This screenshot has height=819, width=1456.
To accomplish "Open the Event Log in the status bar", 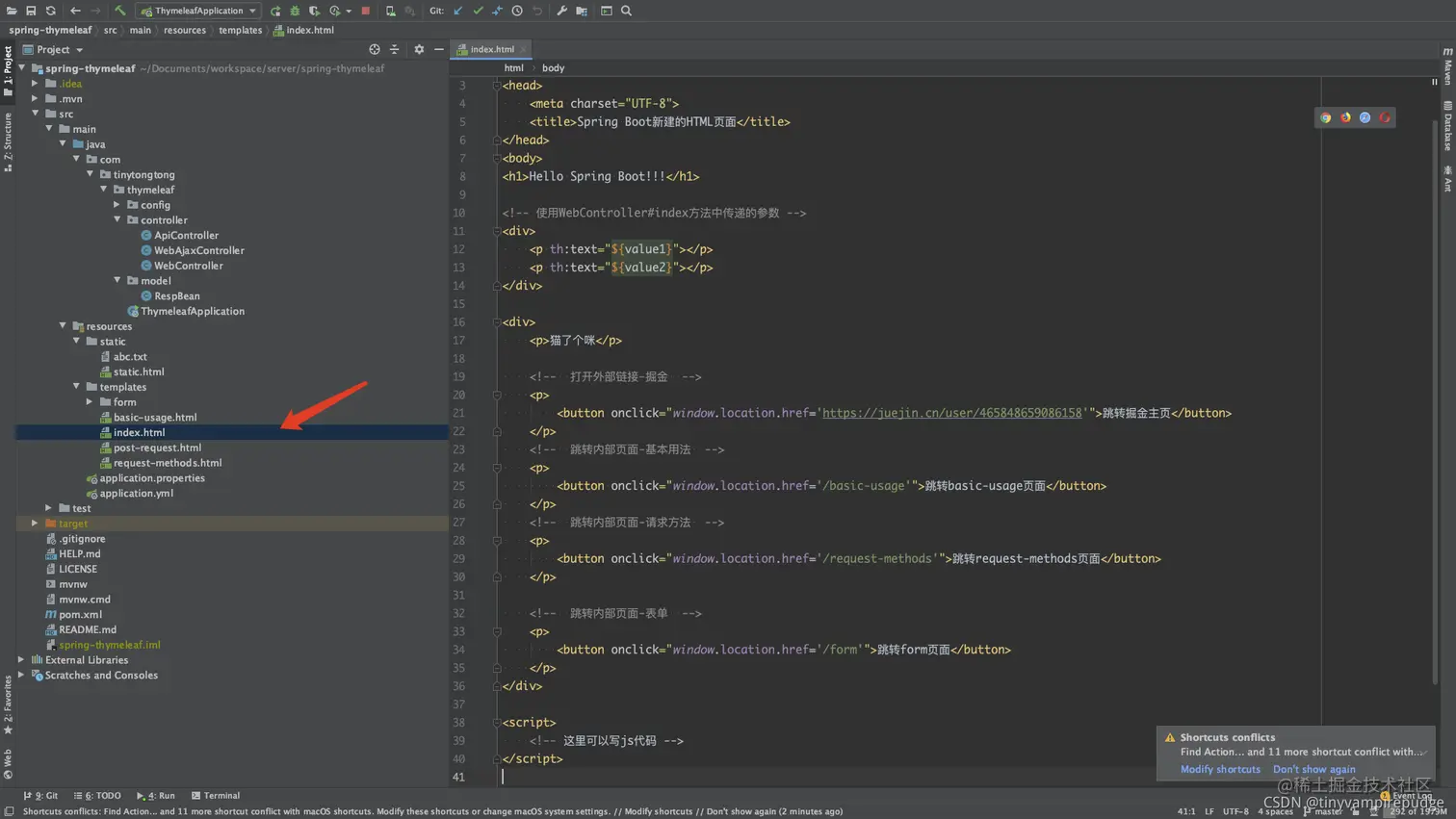I will 1407,796.
